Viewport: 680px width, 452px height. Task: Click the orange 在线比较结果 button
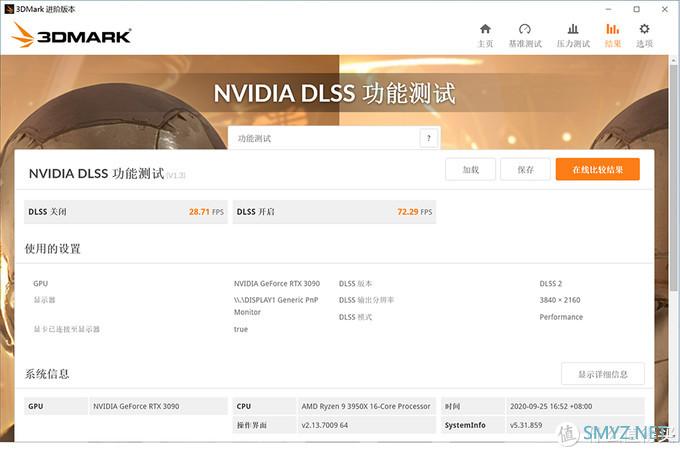click(598, 169)
